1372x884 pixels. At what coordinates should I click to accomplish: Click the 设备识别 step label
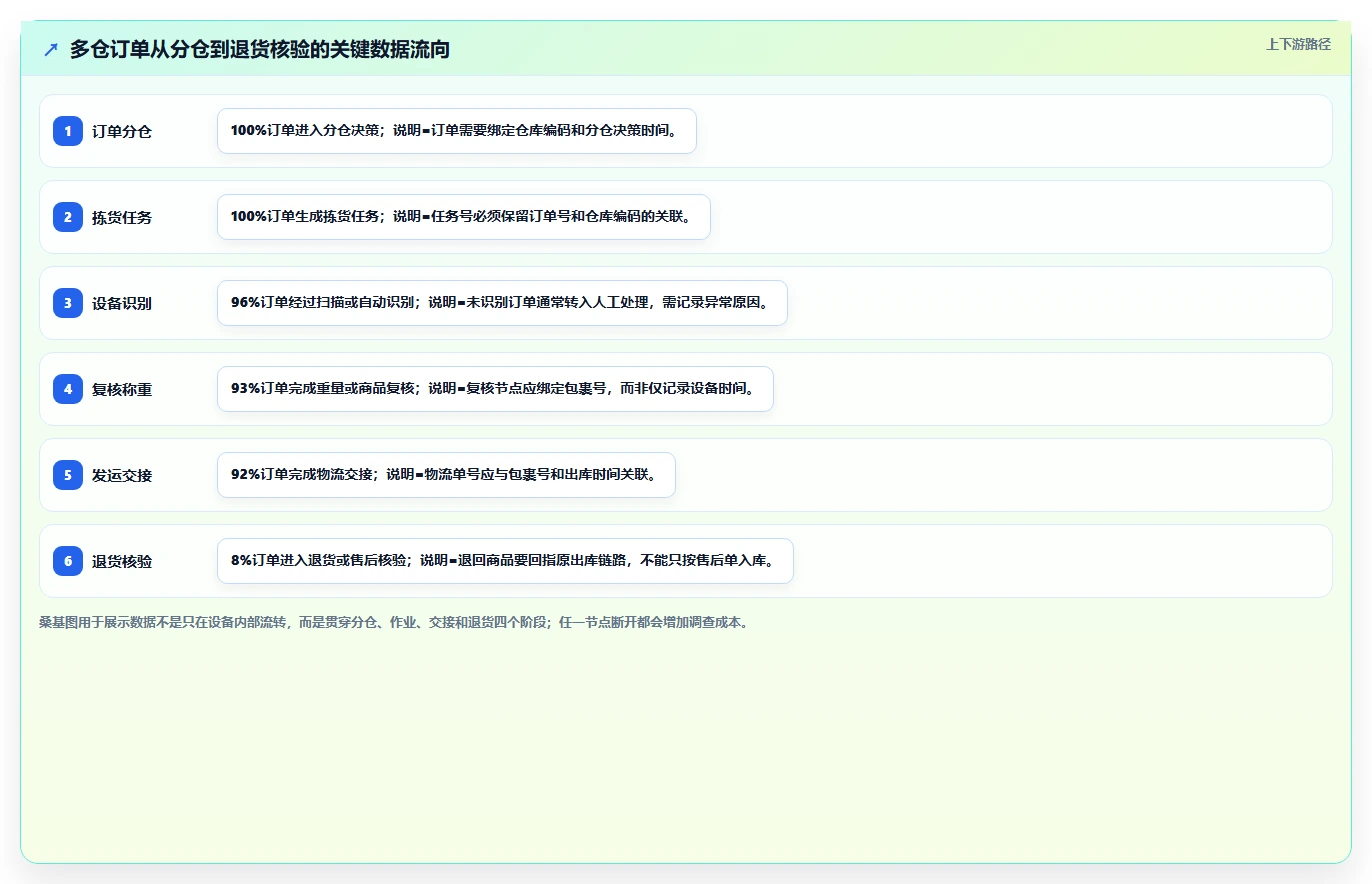tap(122, 303)
